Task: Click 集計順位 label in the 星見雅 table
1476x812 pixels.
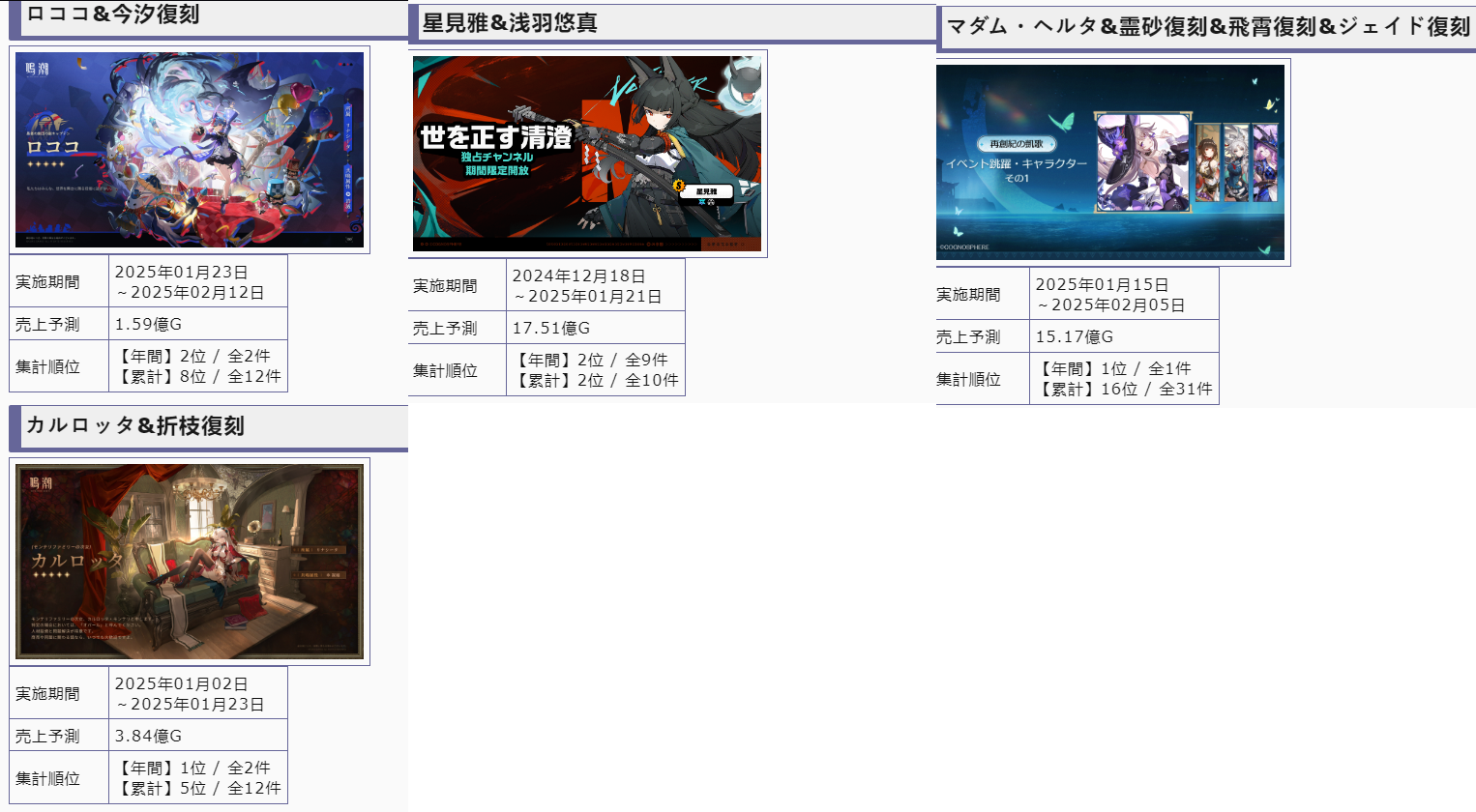Action: (445, 371)
